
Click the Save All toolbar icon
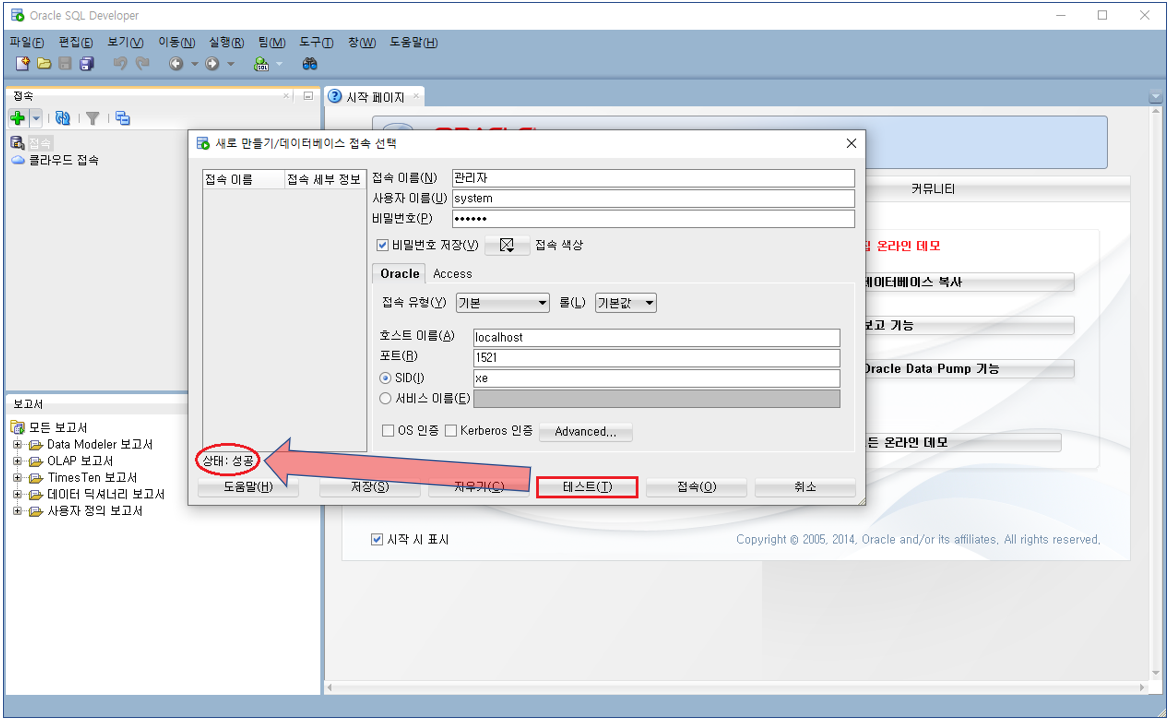(x=87, y=63)
